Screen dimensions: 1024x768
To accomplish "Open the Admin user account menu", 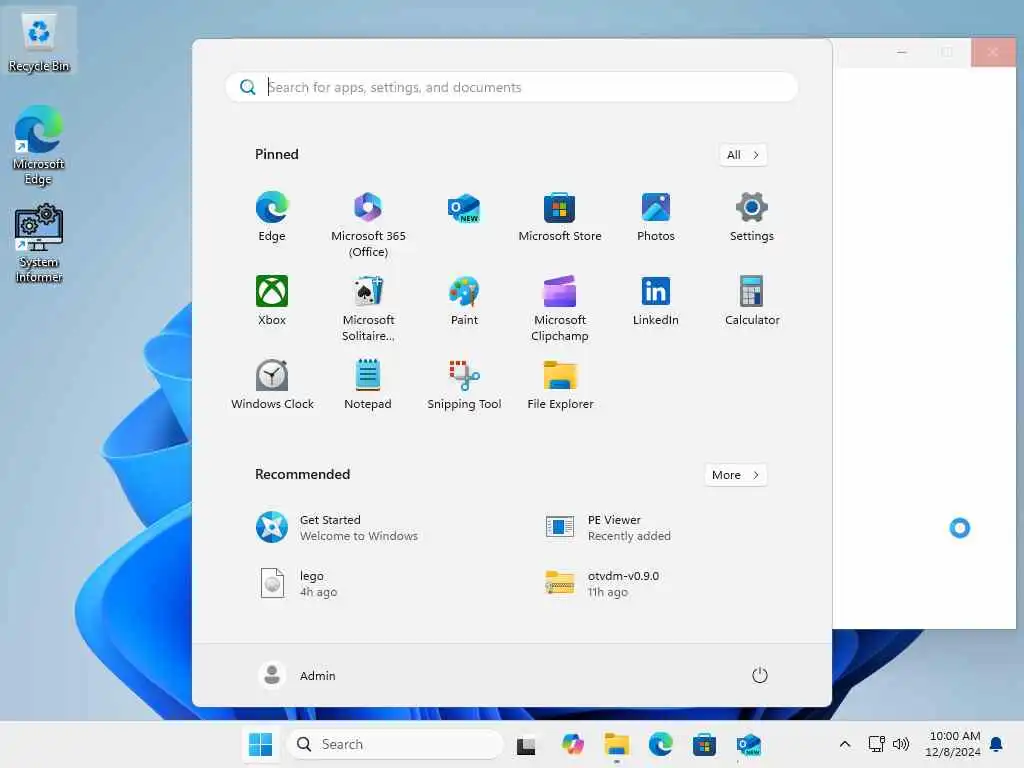I will pos(297,675).
